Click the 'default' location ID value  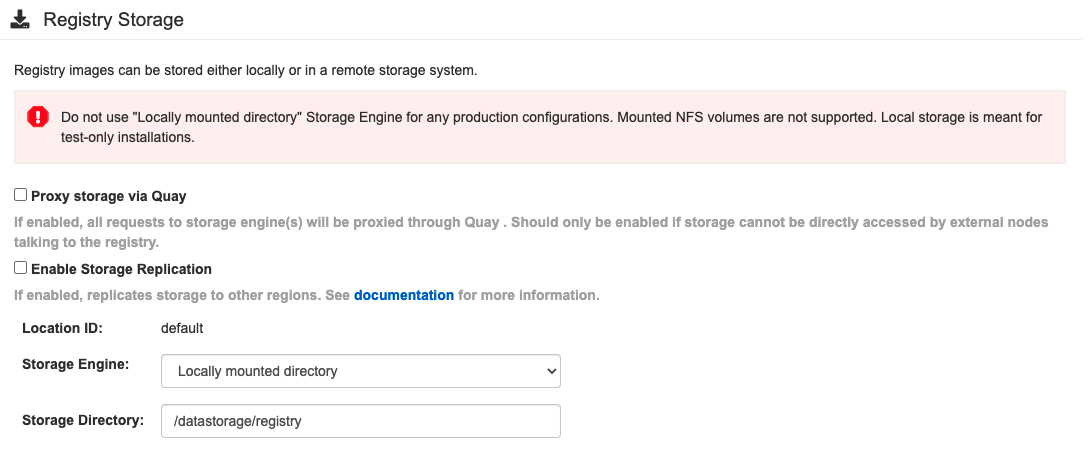click(182, 328)
